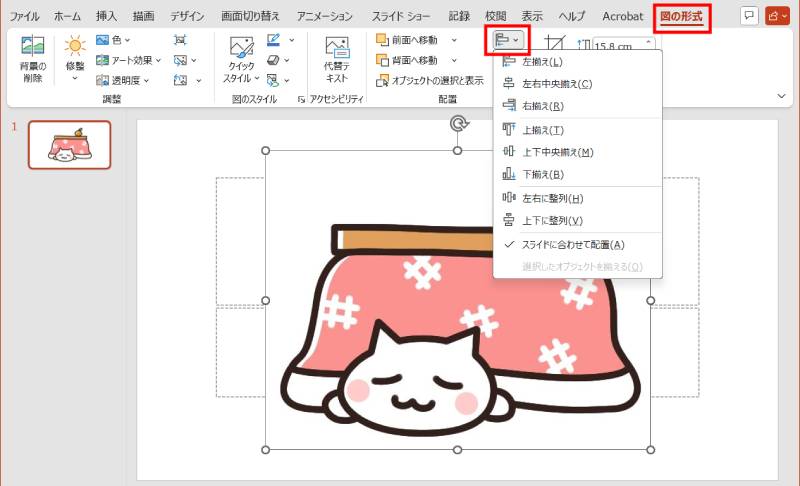
Task: Expand the reset picture dropdown arrow
Action: point(198,81)
